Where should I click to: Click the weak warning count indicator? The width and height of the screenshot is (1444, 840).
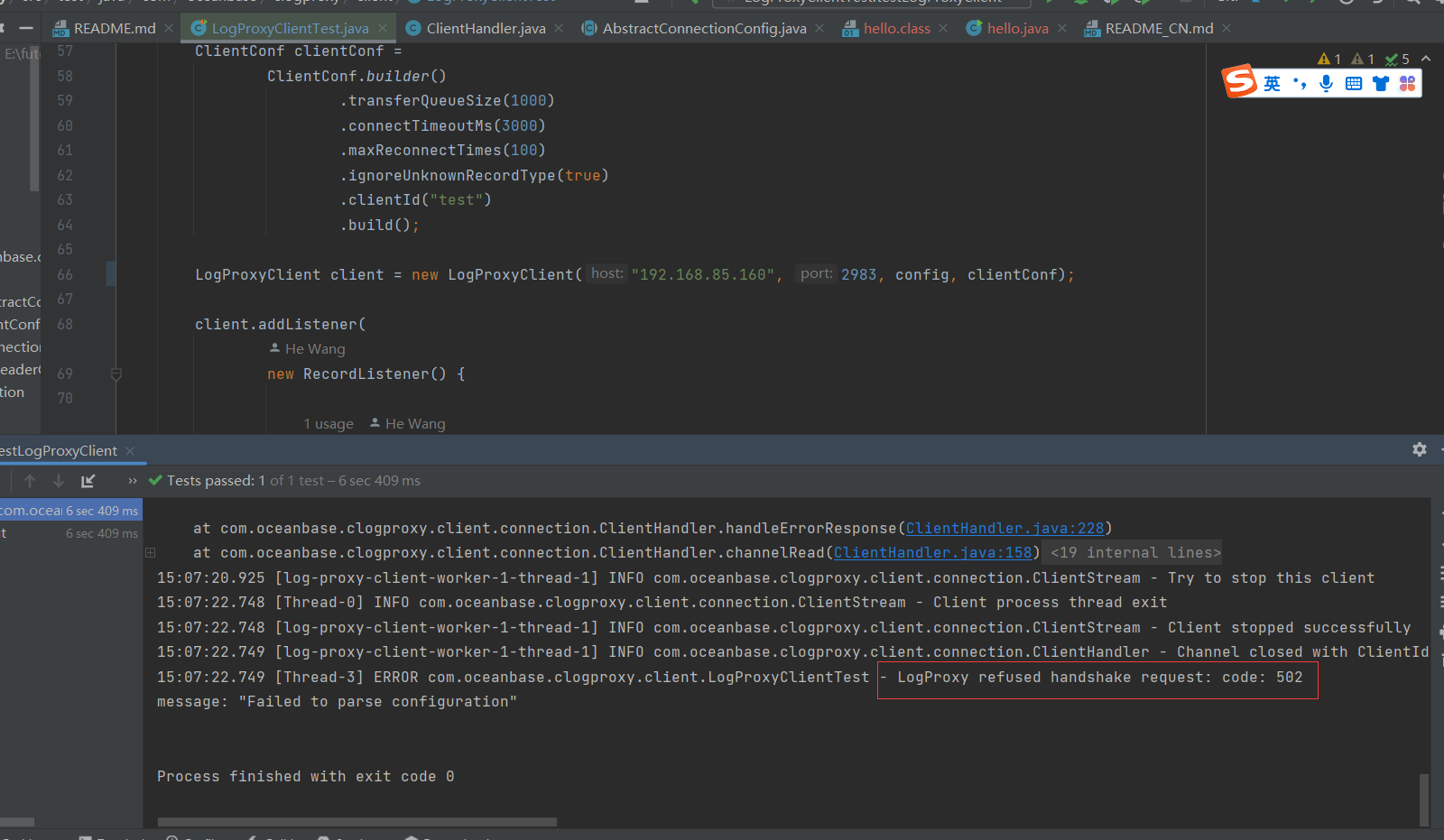tap(1363, 59)
